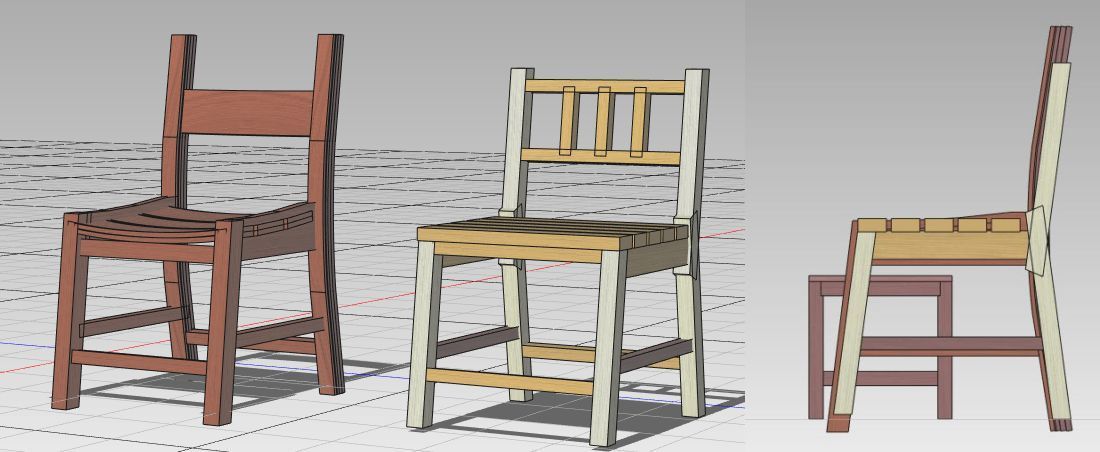Select the middle chair's top back rail
The image size is (1100, 452).
coord(605,86)
